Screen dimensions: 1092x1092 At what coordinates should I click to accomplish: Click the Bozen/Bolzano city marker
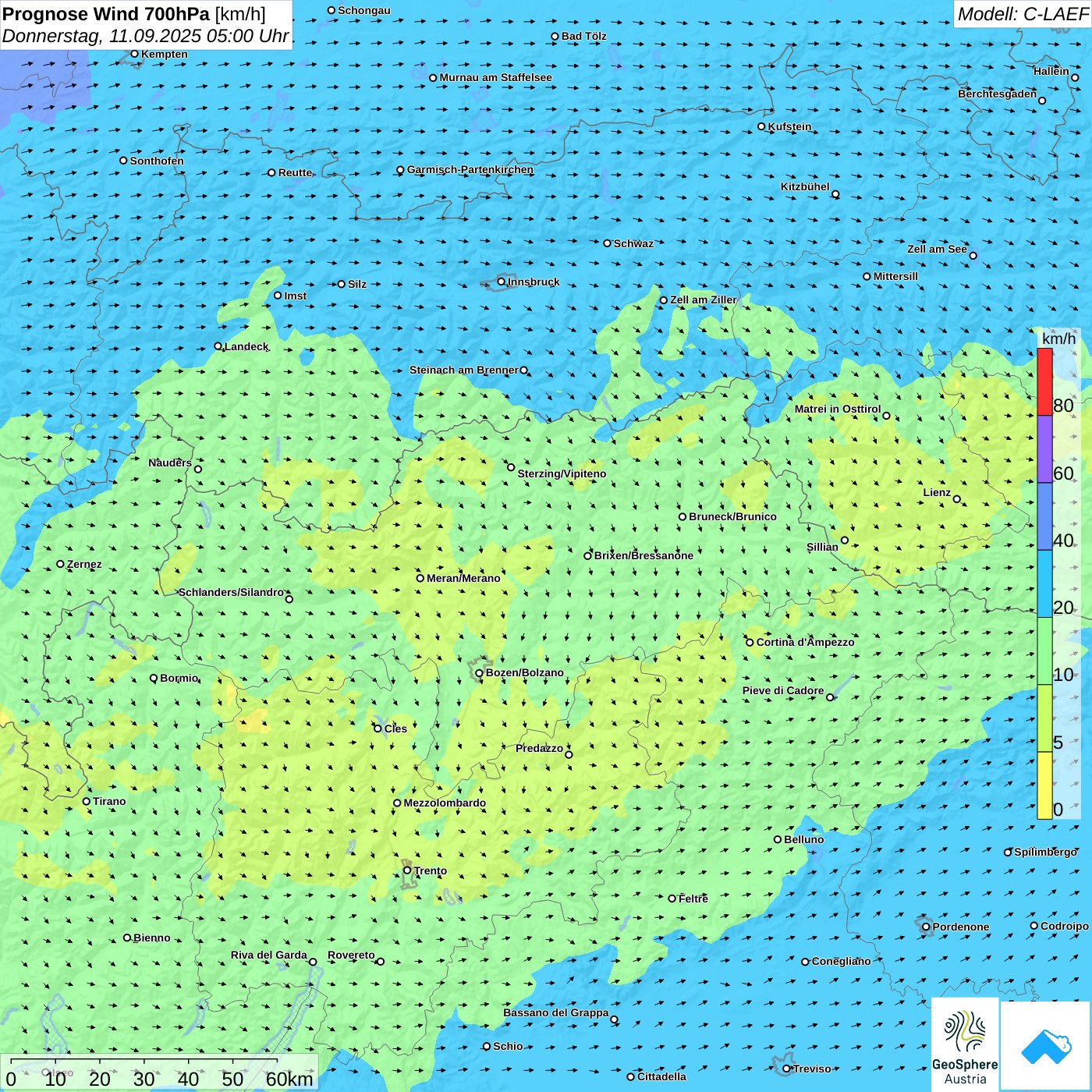pos(480,673)
